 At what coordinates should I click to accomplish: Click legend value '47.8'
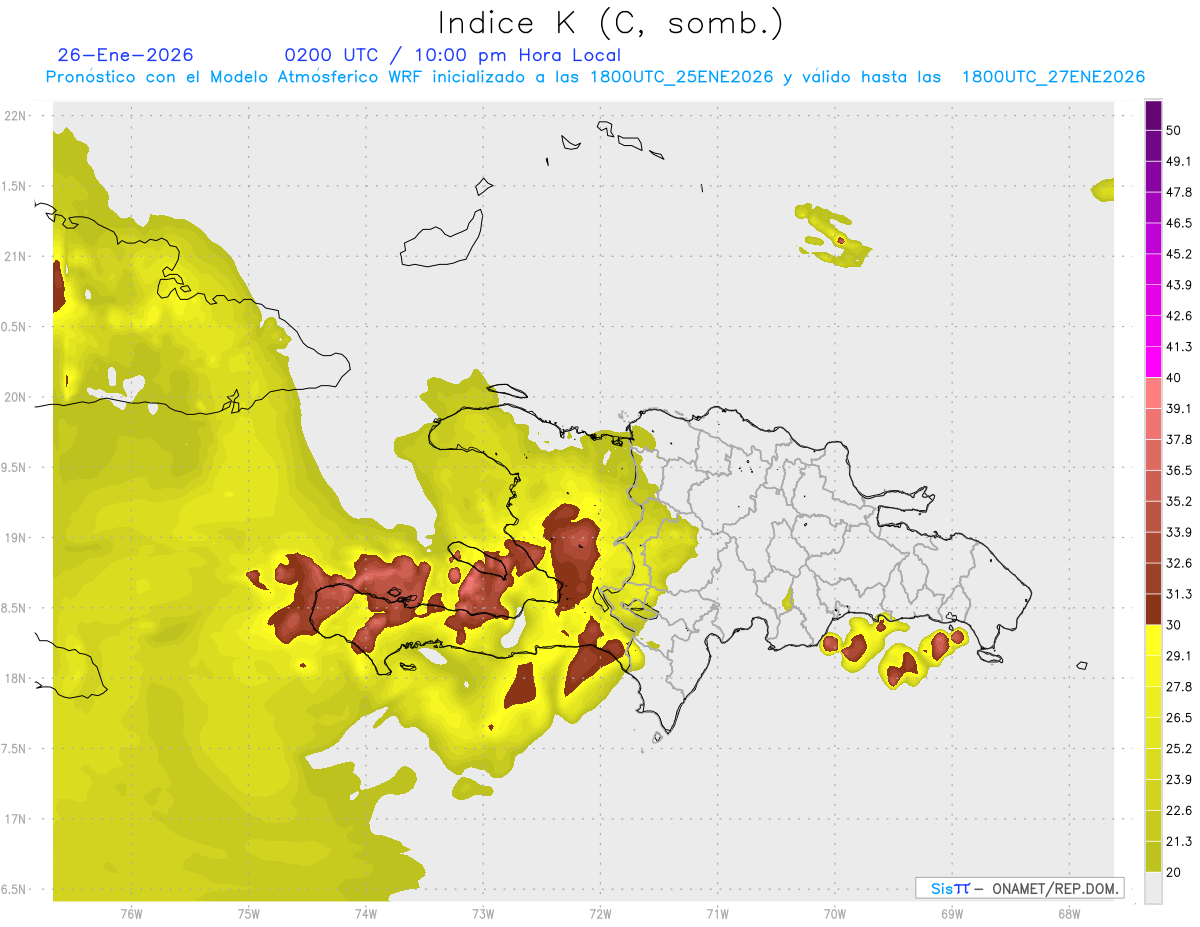point(1178,192)
